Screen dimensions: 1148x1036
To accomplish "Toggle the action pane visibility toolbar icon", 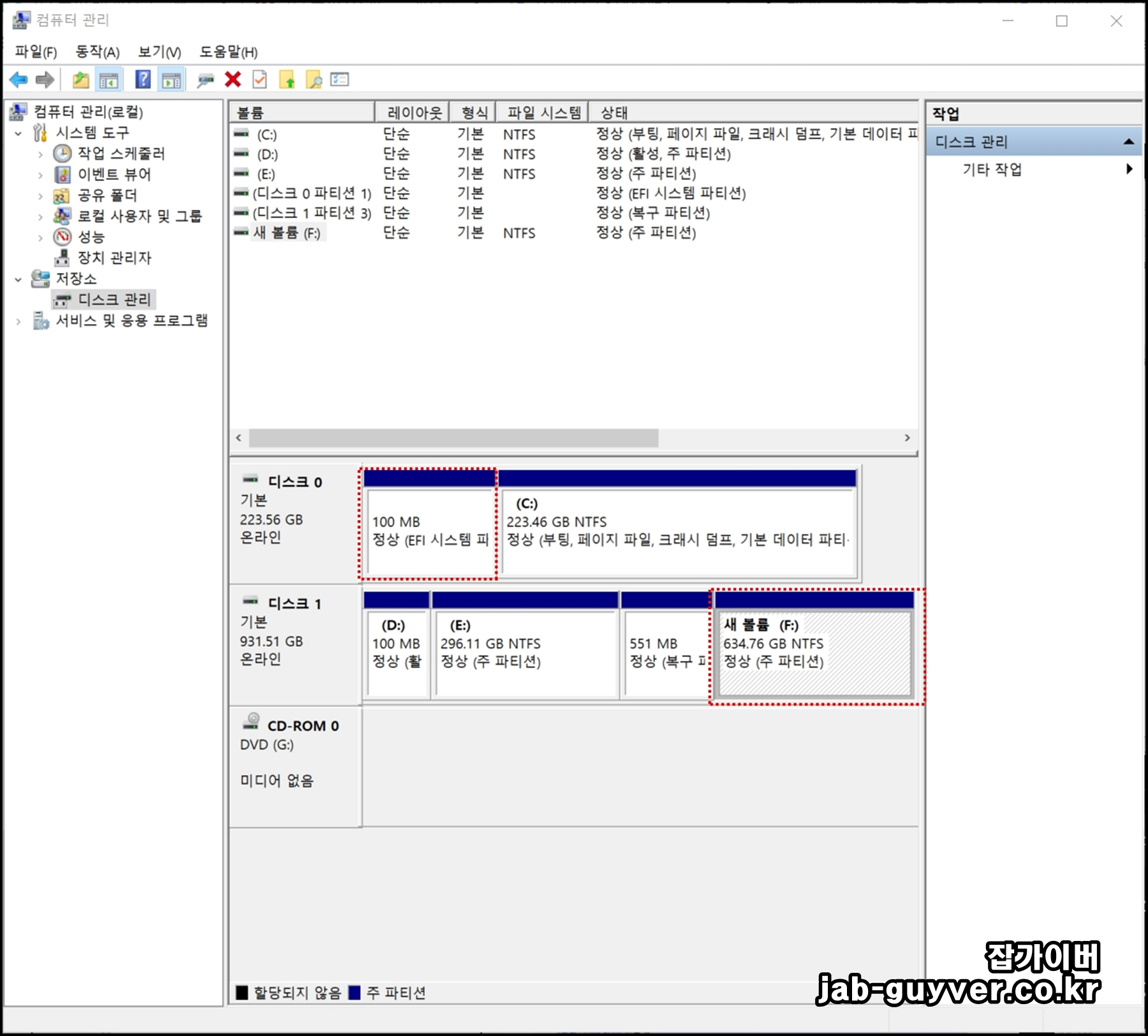I will pyautogui.click(x=170, y=80).
